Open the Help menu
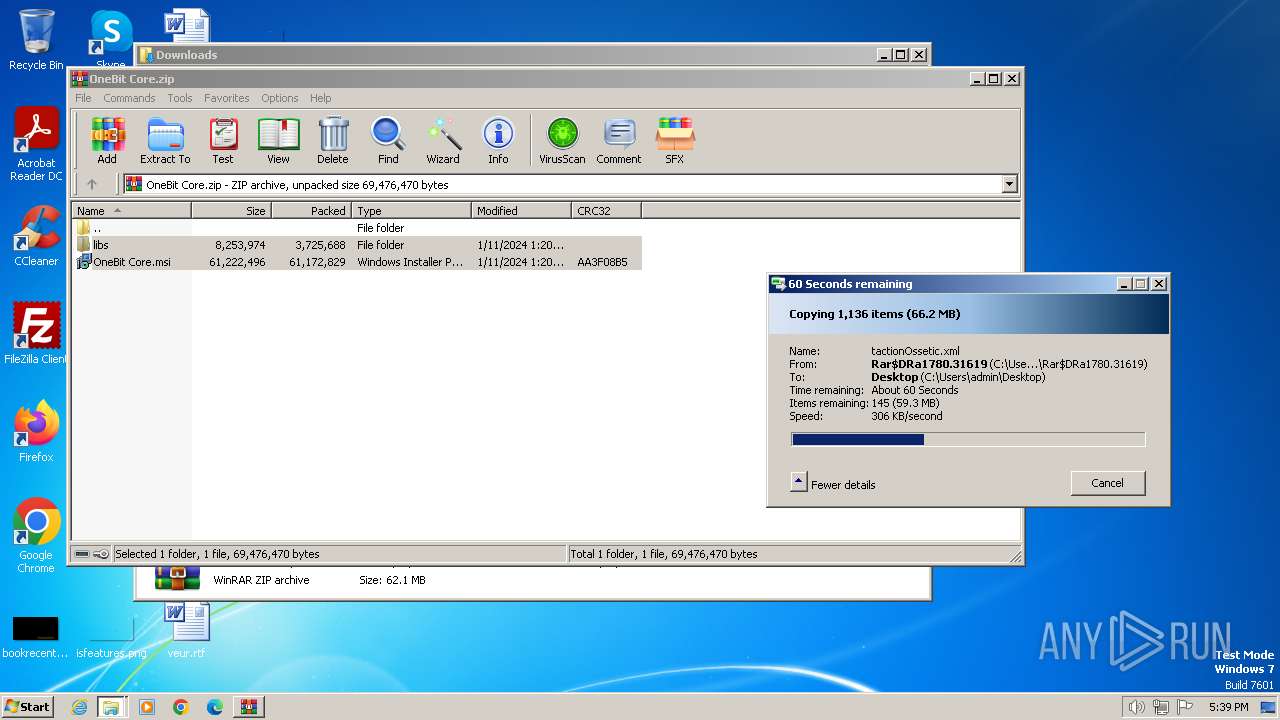The image size is (1280, 720). click(x=320, y=98)
